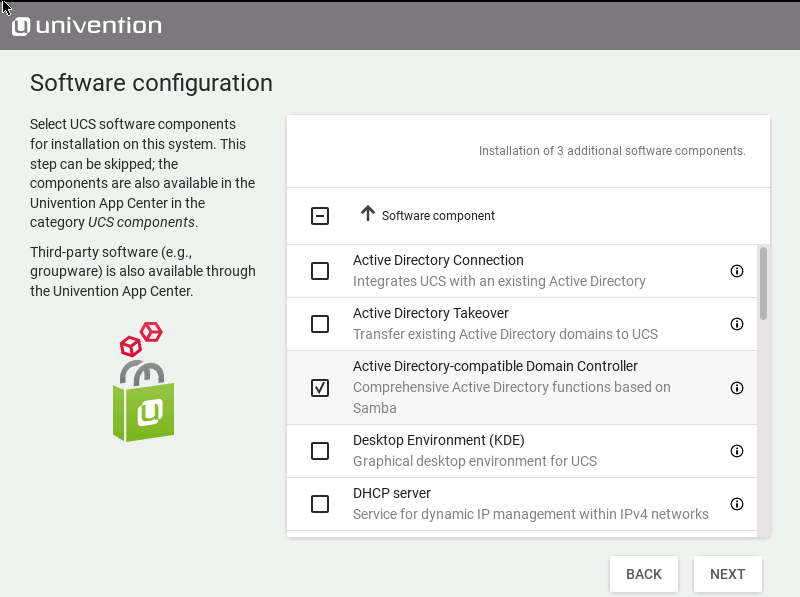This screenshot has height=597, width=800.
Task: Enable Active Directory Connection checkbox
Action: 320,271
